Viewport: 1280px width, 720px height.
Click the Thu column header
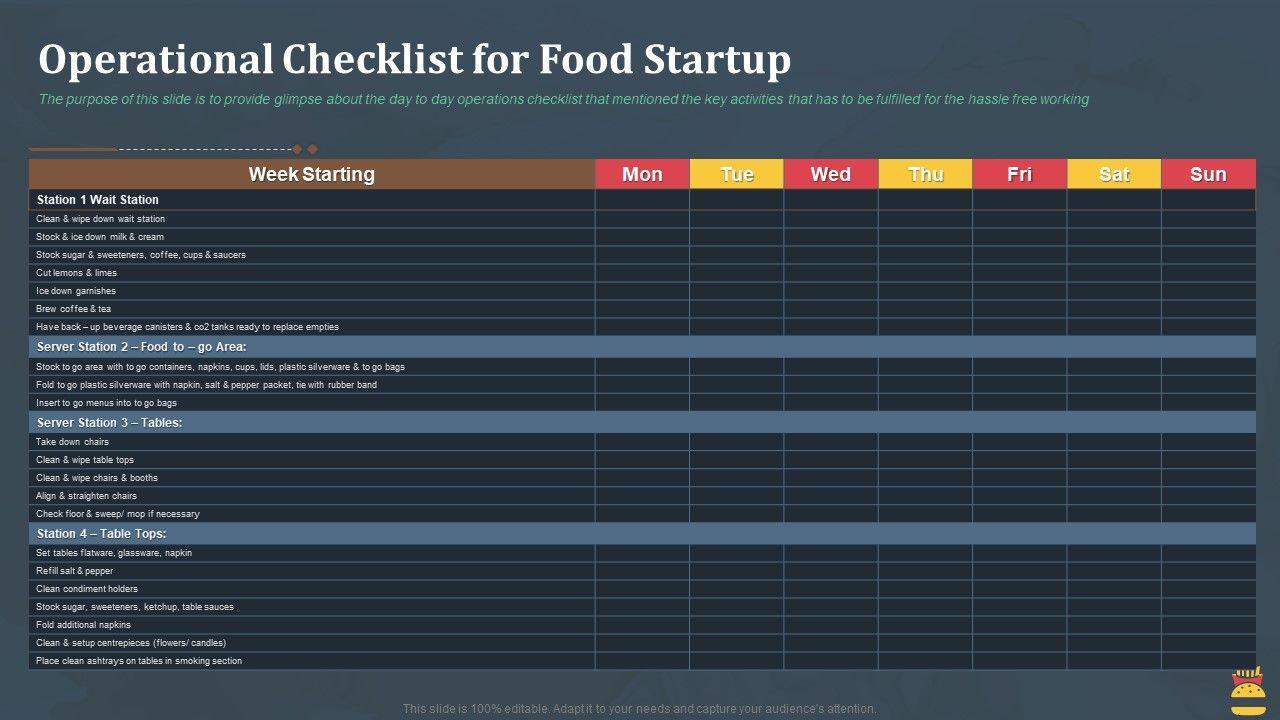point(925,174)
